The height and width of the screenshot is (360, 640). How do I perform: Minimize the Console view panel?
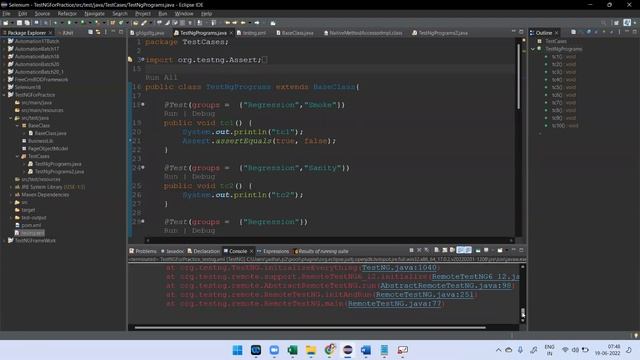point(513,250)
